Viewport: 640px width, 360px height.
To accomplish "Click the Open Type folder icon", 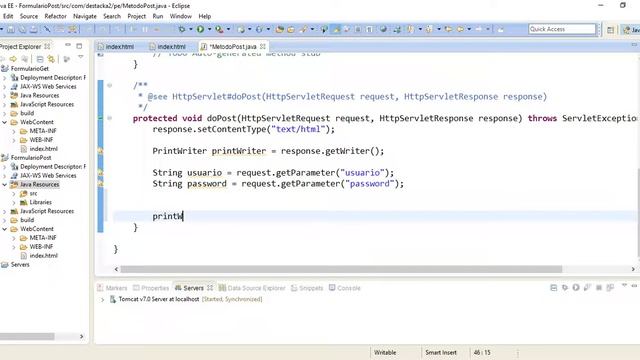I will pos(280,29).
